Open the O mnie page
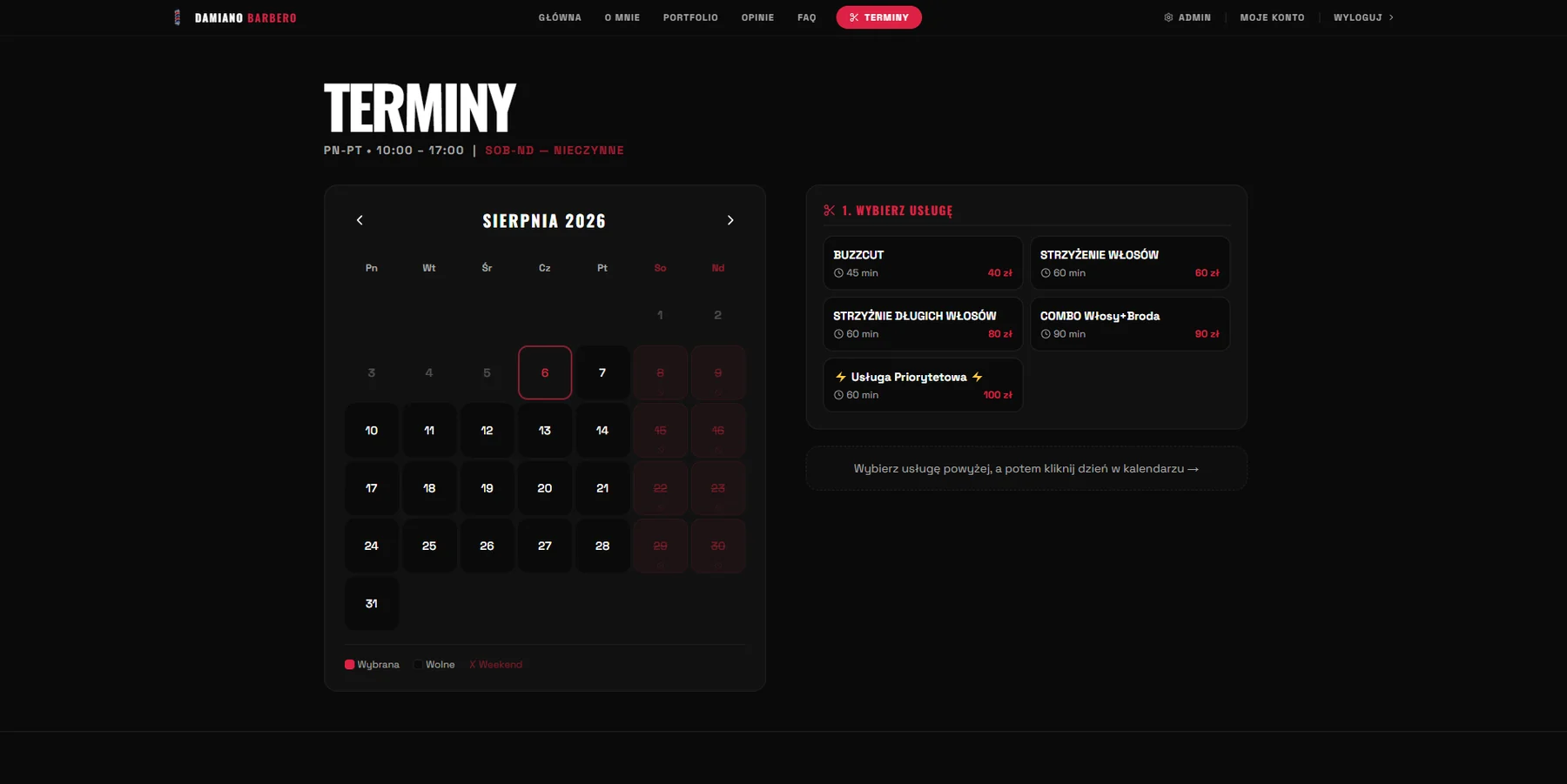The height and width of the screenshot is (784, 1567). [622, 17]
